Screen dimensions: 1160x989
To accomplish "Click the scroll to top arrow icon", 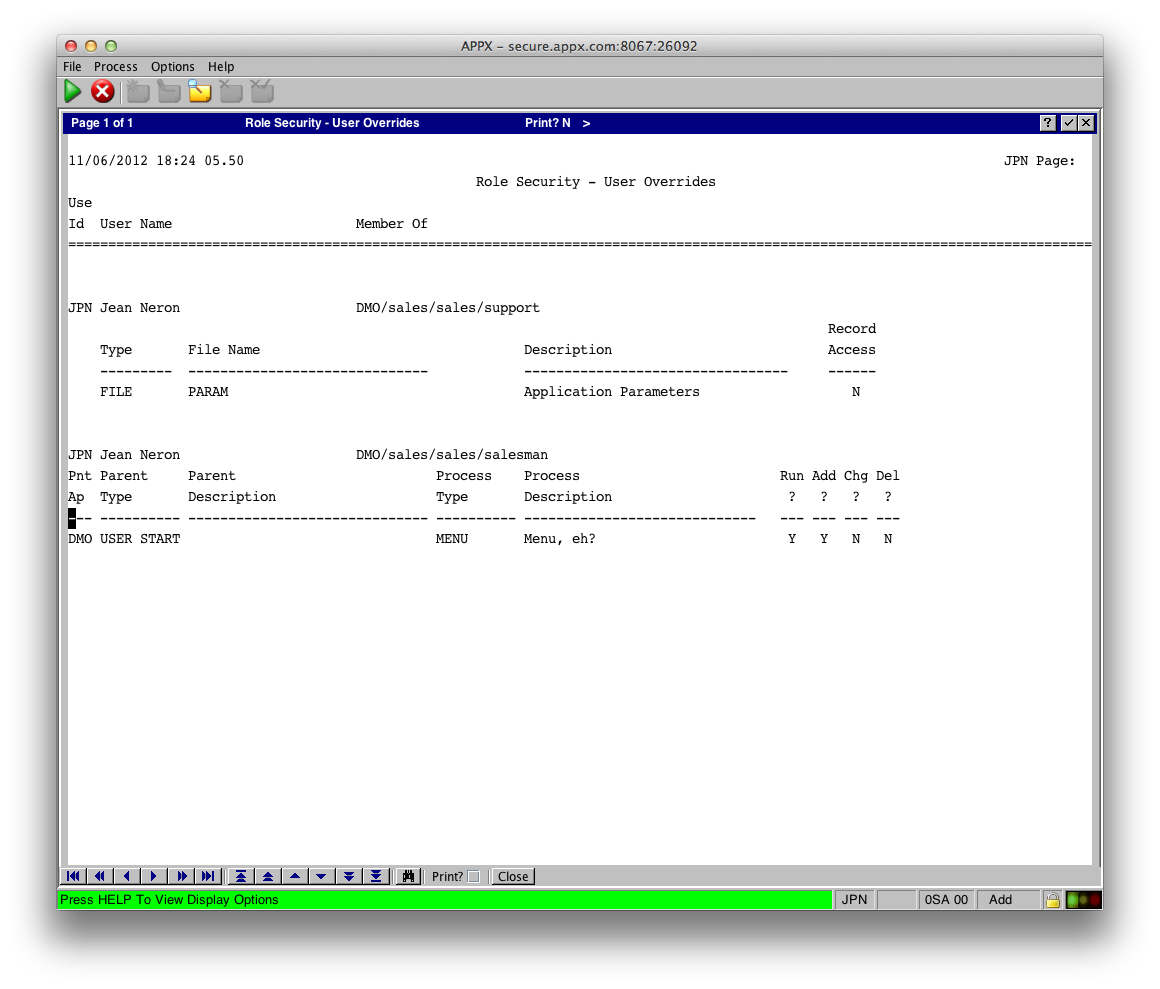I will [x=240, y=876].
